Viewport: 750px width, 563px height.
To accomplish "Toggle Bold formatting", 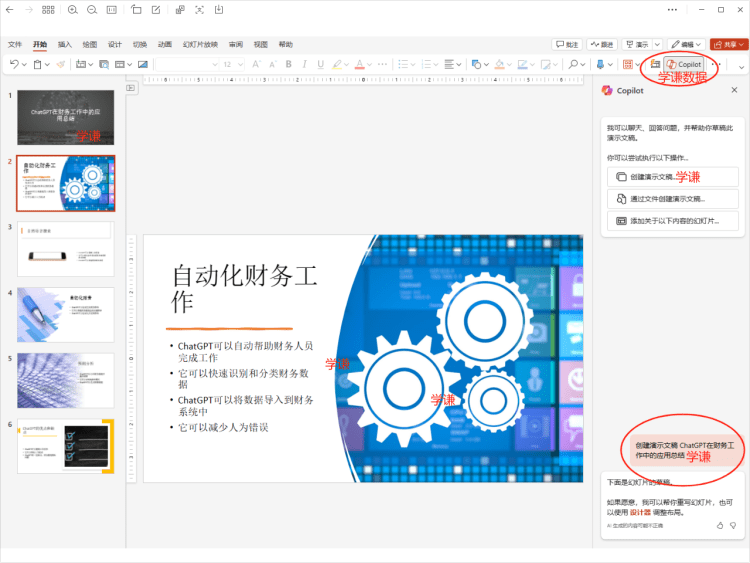I will point(288,64).
